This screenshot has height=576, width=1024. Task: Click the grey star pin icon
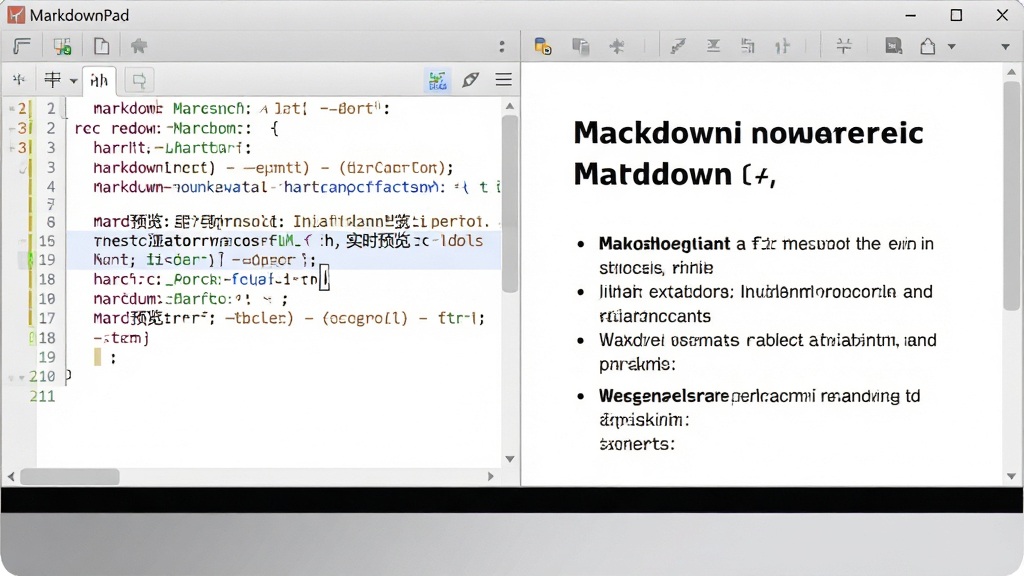[138, 46]
